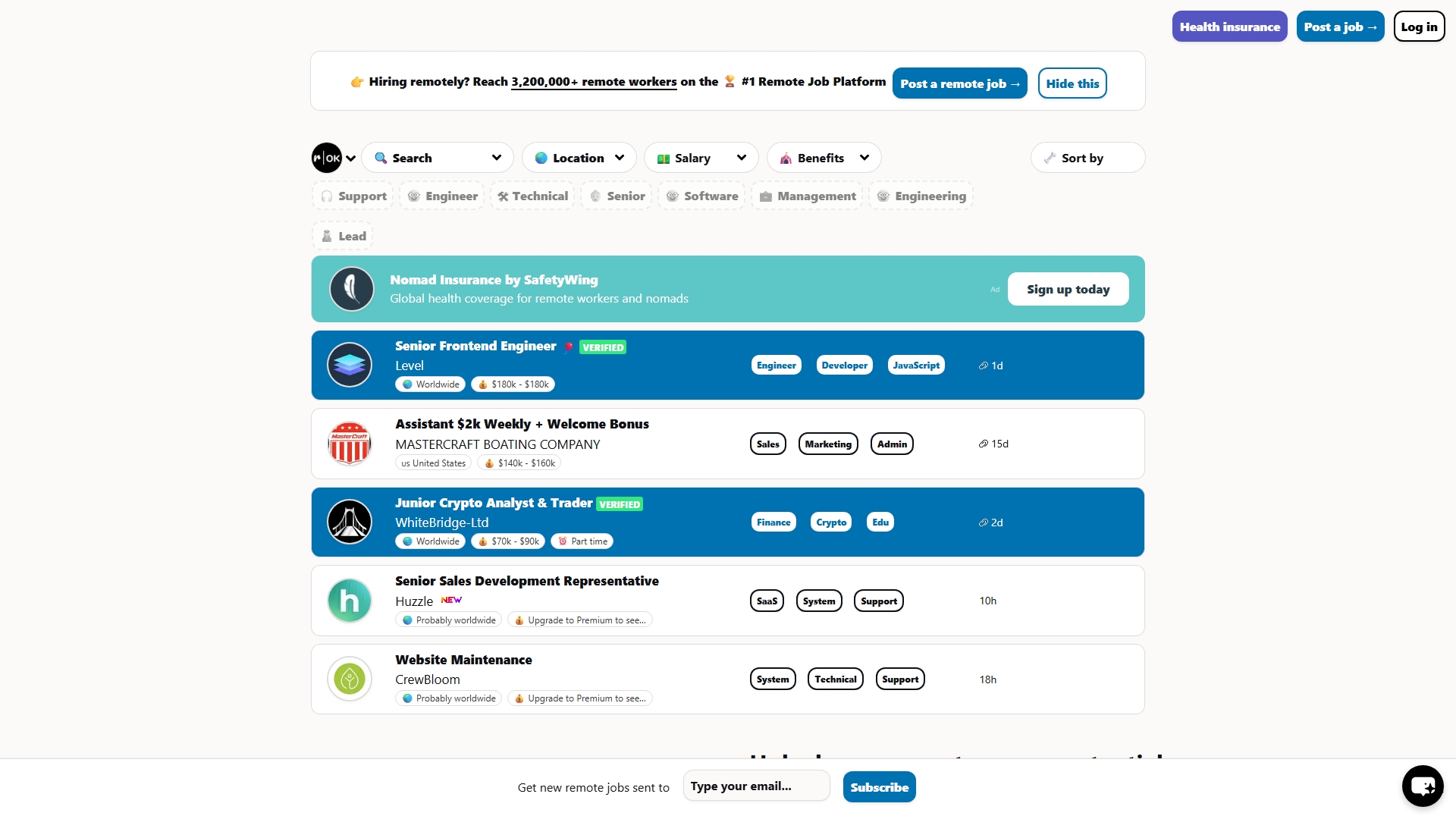Screen dimensions: 1456x819
Task: Click the Remote OK logo icon
Action: [x=327, y=158]
